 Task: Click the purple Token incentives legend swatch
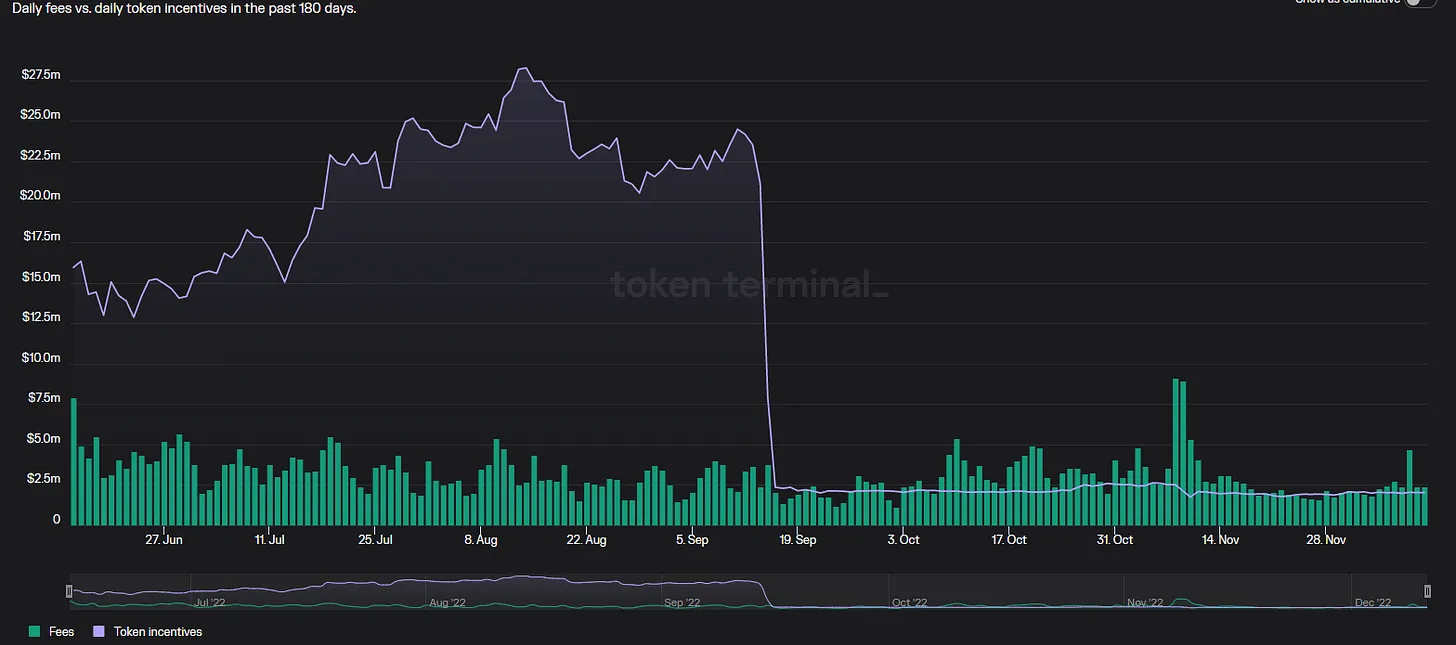click(x=98, y=632)
